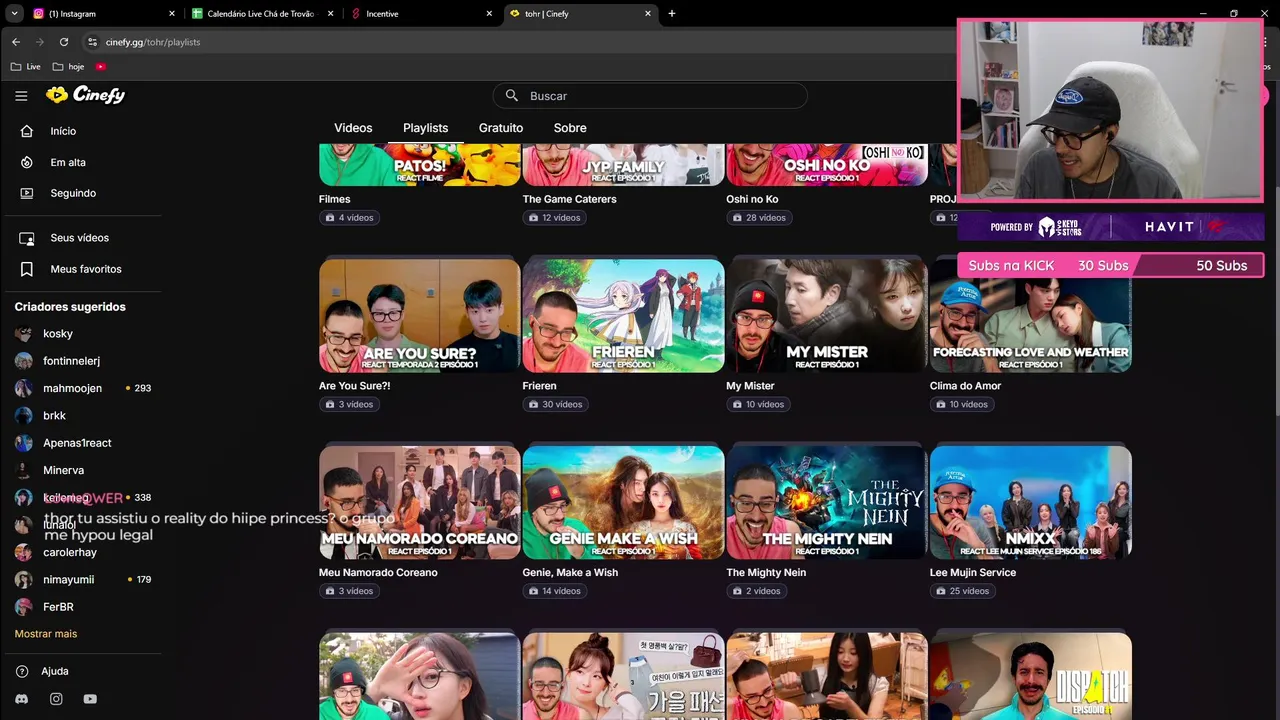Viewport: 1280px width, 720px height.
Task: Open the NMIXX Lee Mujin Service thumbnail
Action: click(1031, 503)
